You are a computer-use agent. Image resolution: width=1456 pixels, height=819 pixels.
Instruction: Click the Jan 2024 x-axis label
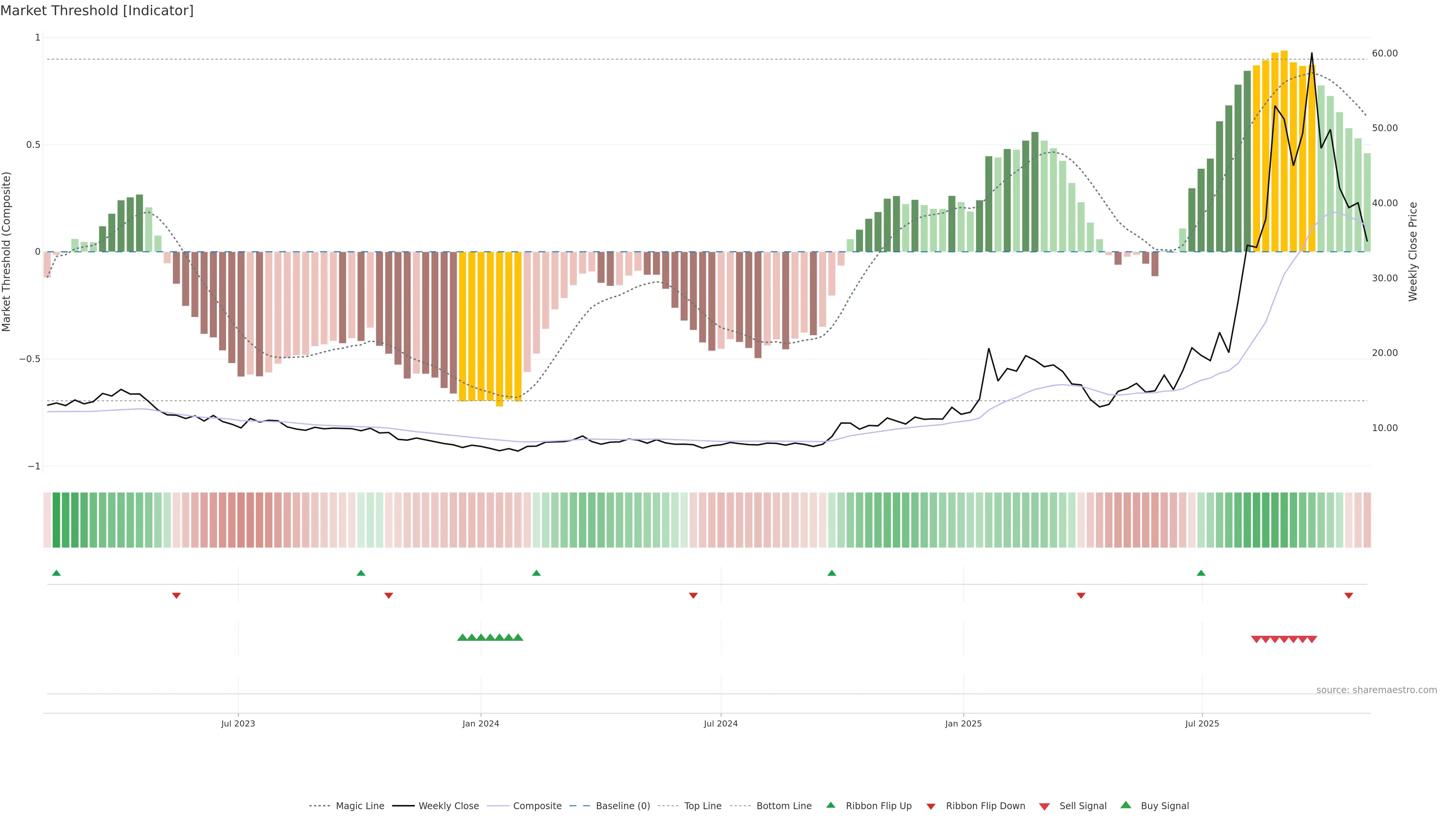[x=480, y=723]
